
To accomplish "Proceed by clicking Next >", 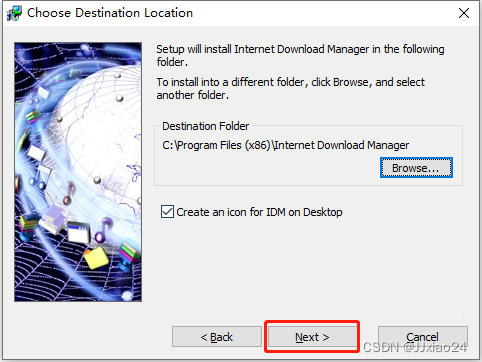I will 312,337.
